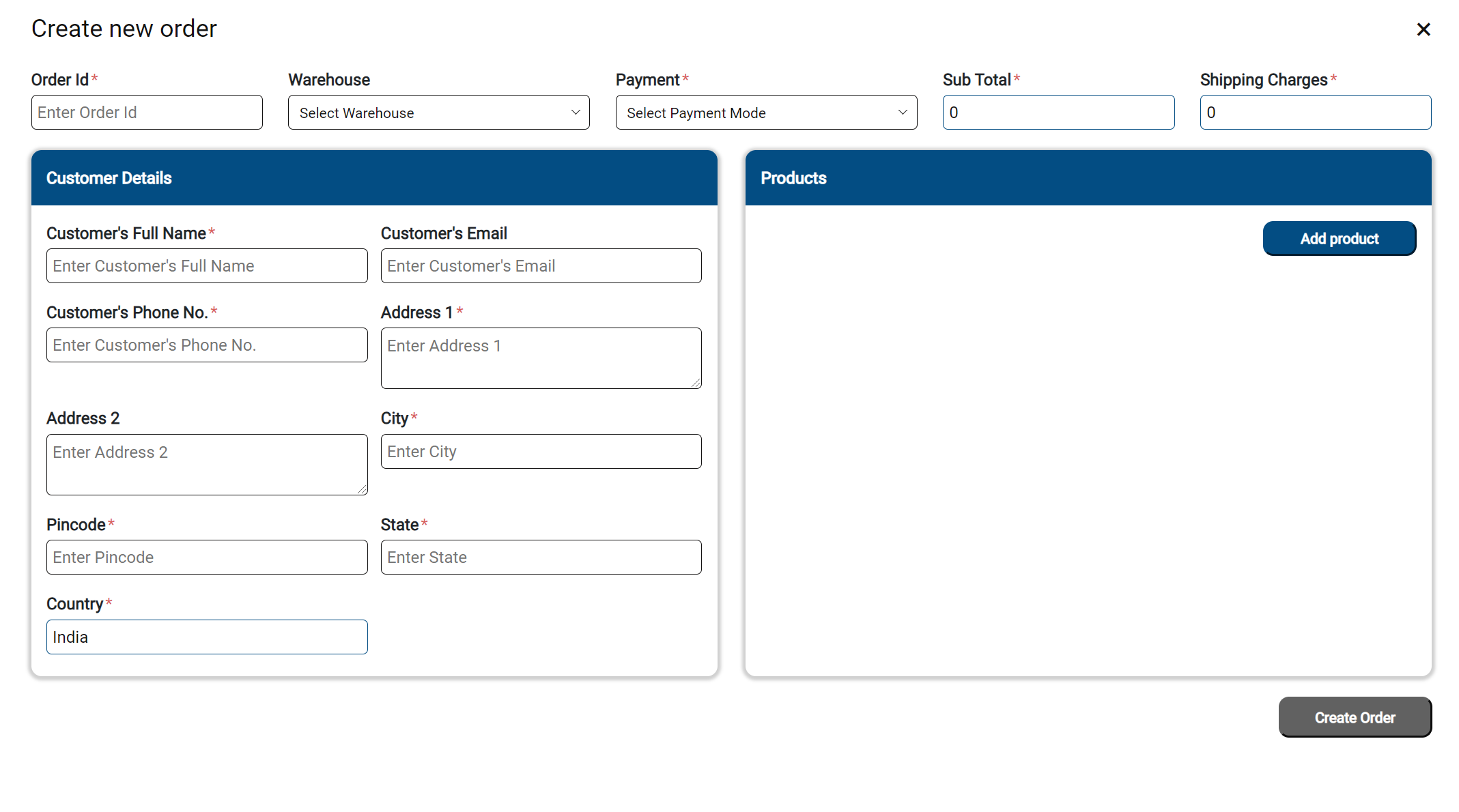Click the Order Id input field
The height and width of the screenshot is (812, 1459).
coord(147,113)
